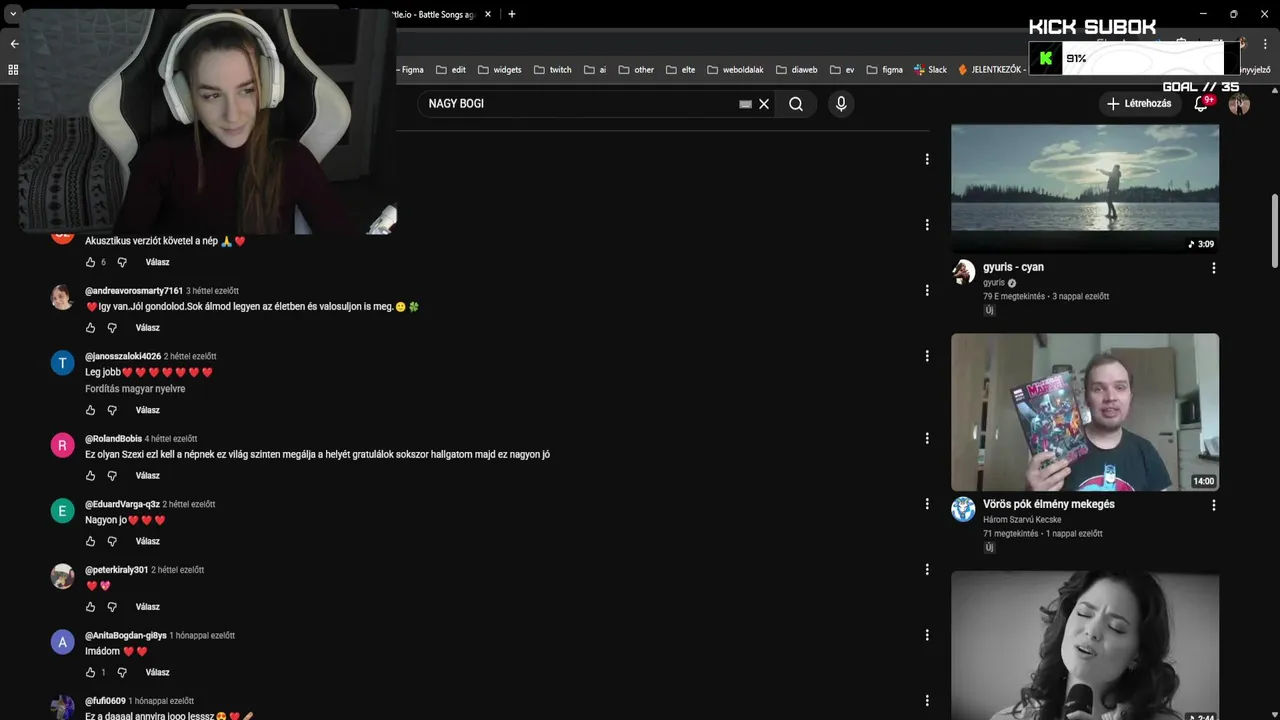Like @peterkiraly301's hearts comment
Screen dimensions: 1280x720
(90, 607)
